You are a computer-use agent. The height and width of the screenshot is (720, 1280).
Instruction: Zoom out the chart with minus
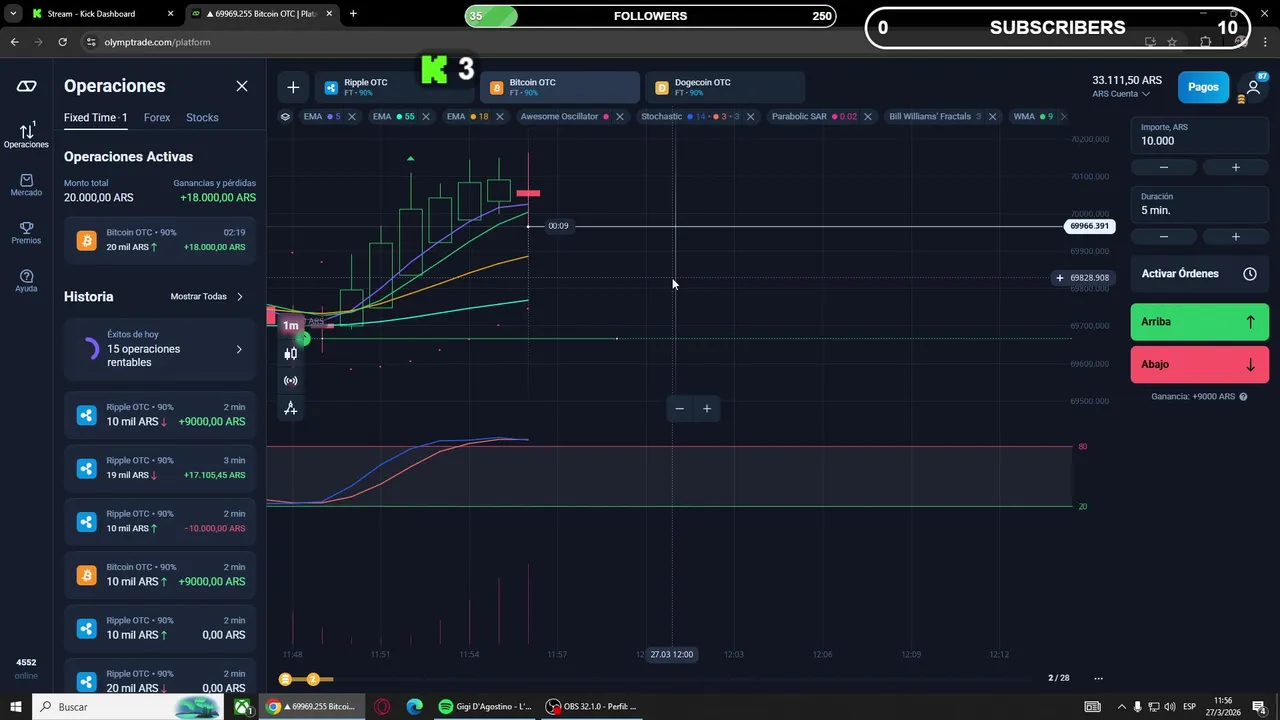point(680,408)
